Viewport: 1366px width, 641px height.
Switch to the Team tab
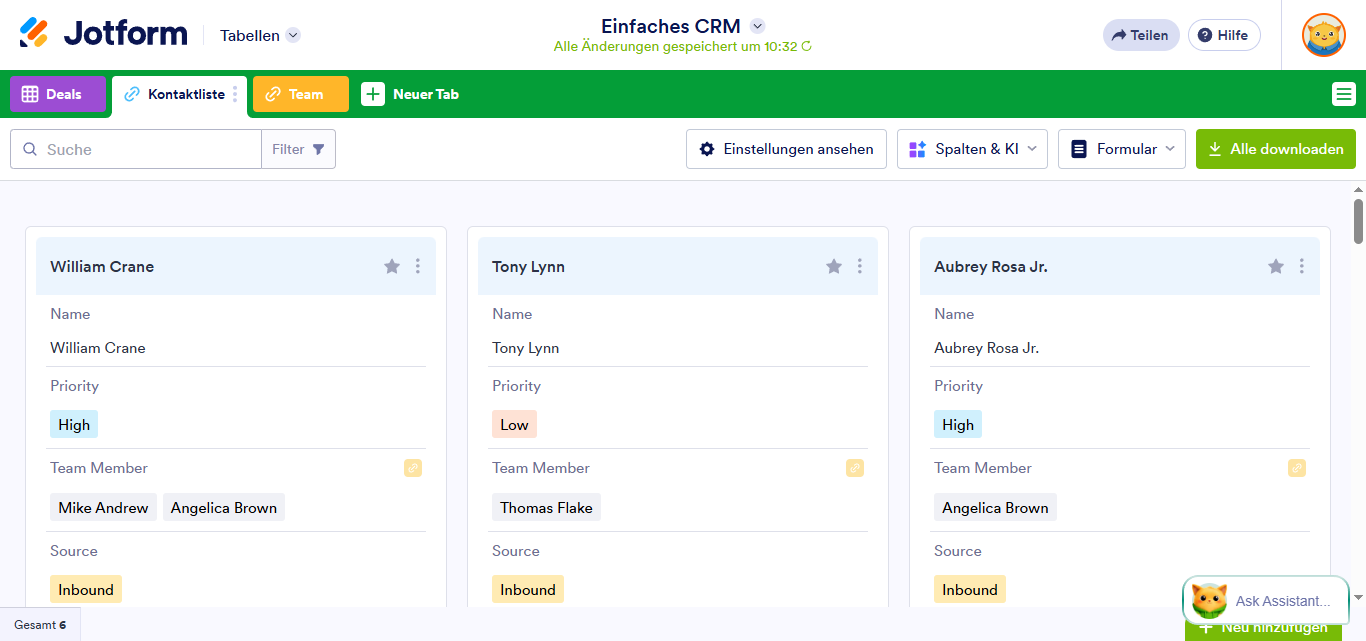(x=300, y=94)
